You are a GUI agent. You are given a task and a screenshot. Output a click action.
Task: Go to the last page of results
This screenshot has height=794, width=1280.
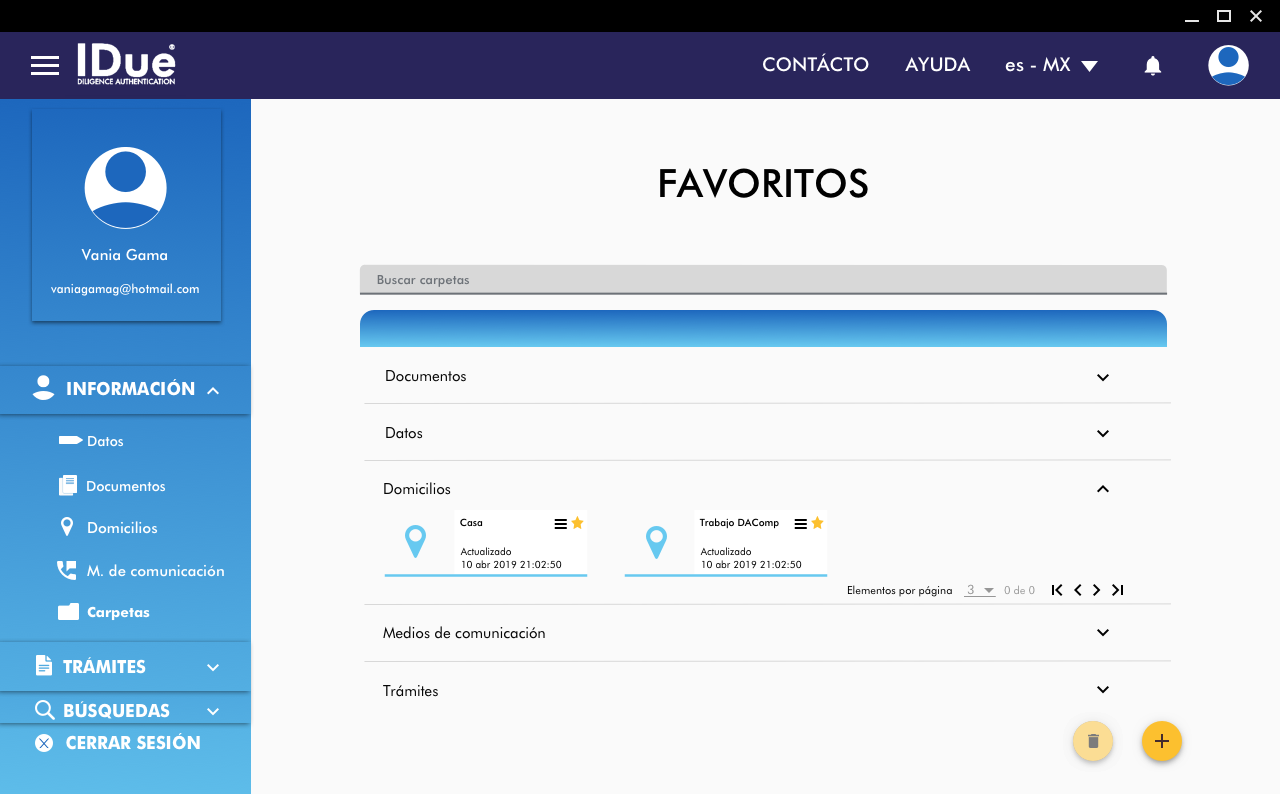click(1117, 590)
